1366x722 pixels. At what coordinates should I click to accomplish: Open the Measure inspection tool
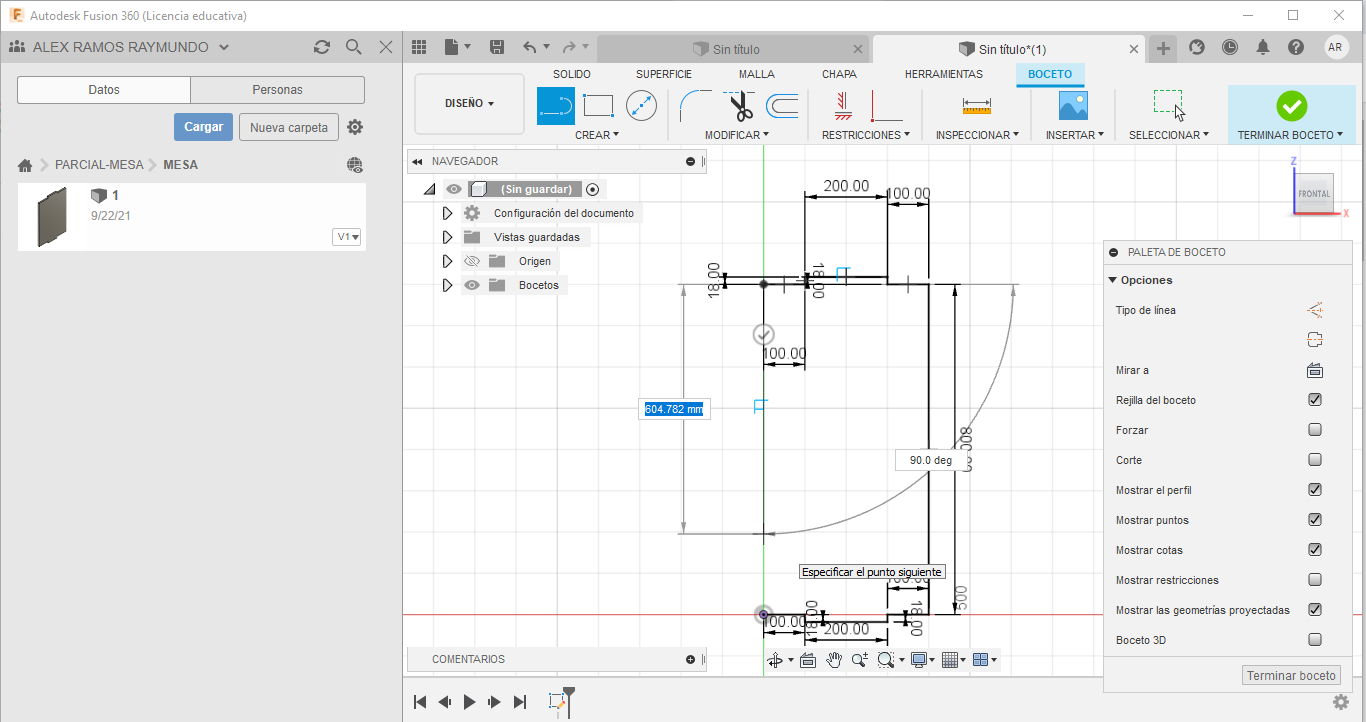click(x=976, y=105)
